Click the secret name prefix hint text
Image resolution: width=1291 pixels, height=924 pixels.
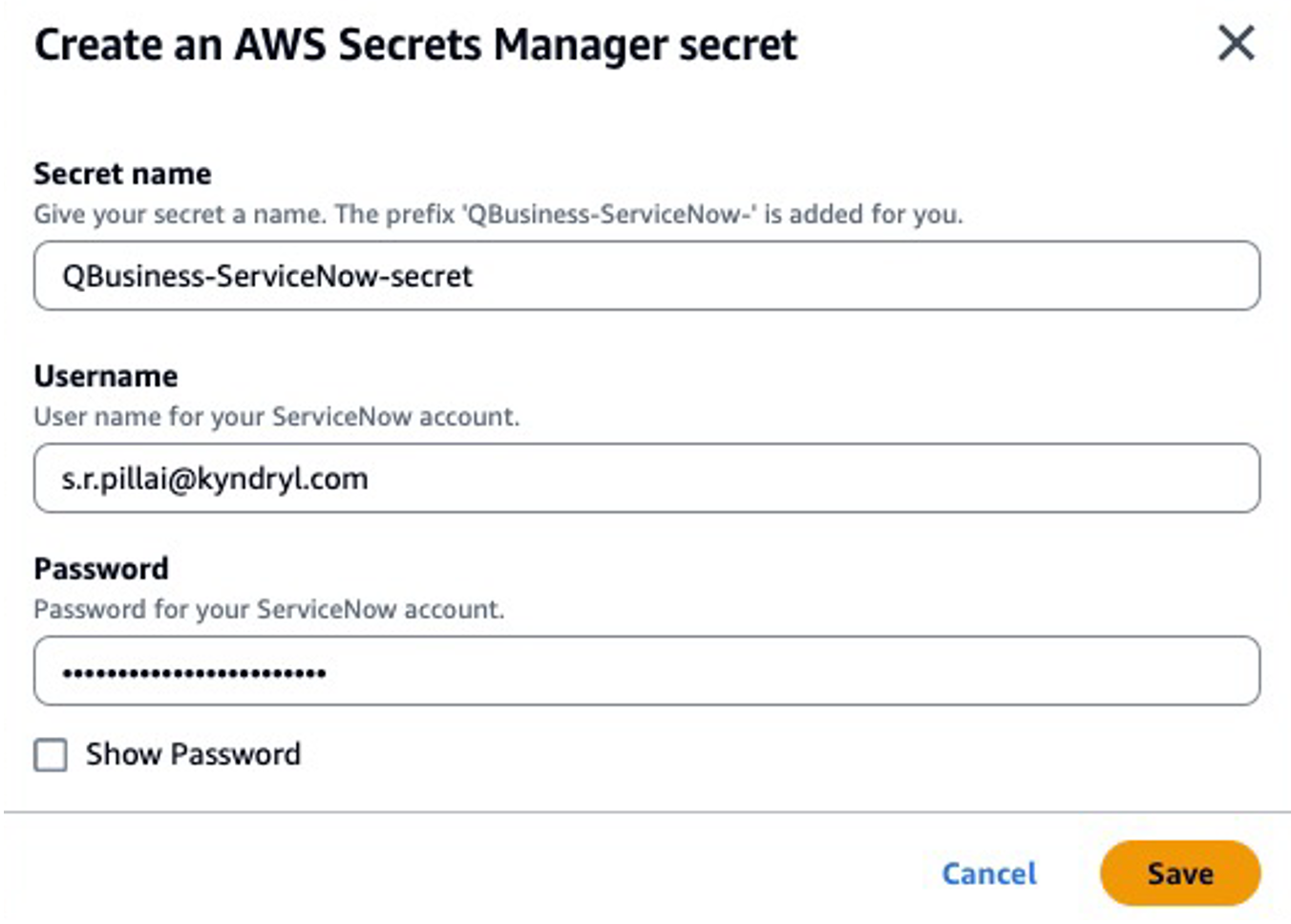point(497,214)
